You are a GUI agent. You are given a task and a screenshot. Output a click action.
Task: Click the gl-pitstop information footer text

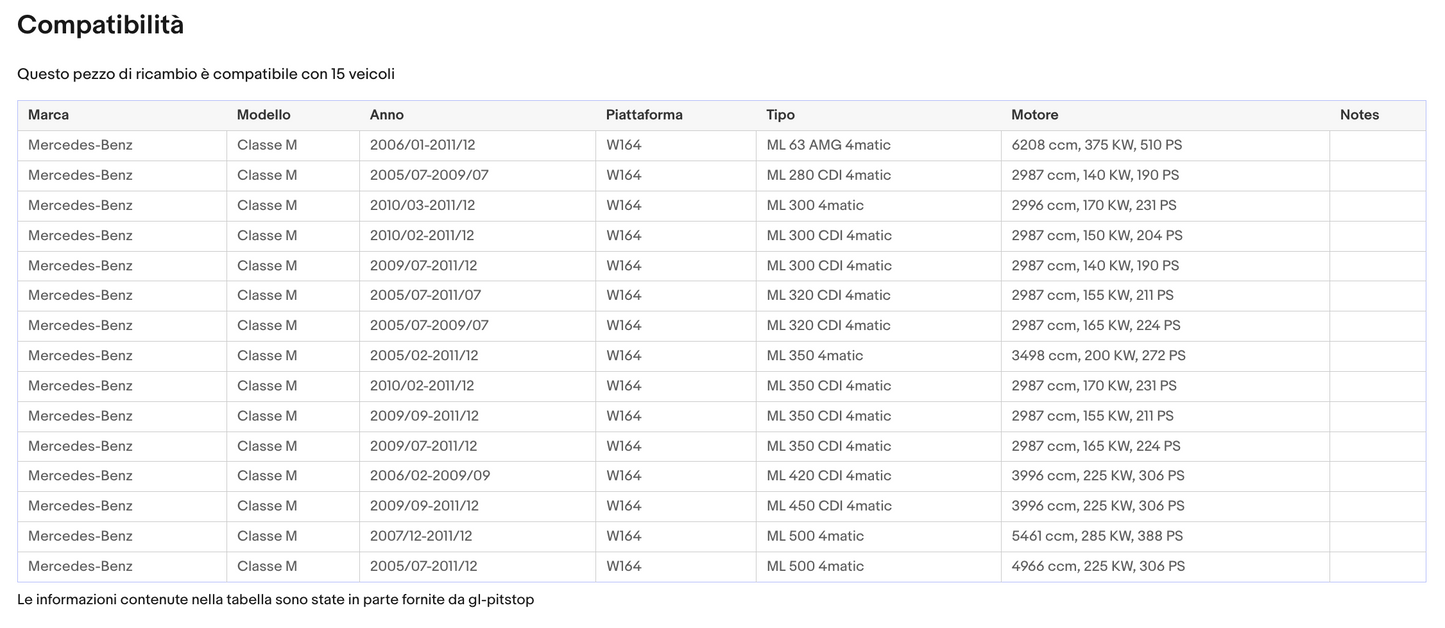[275, 600]
